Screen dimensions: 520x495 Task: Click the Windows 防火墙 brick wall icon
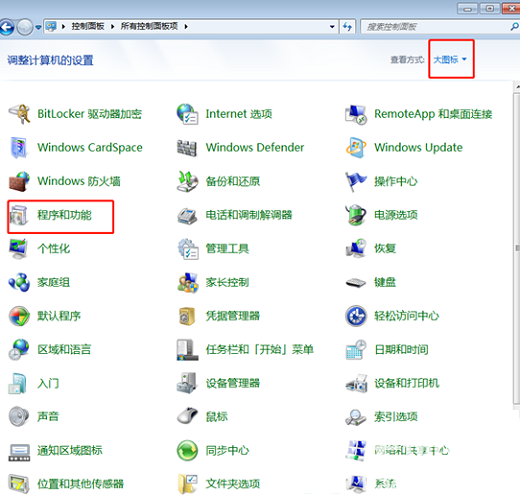tap(19, 181)
